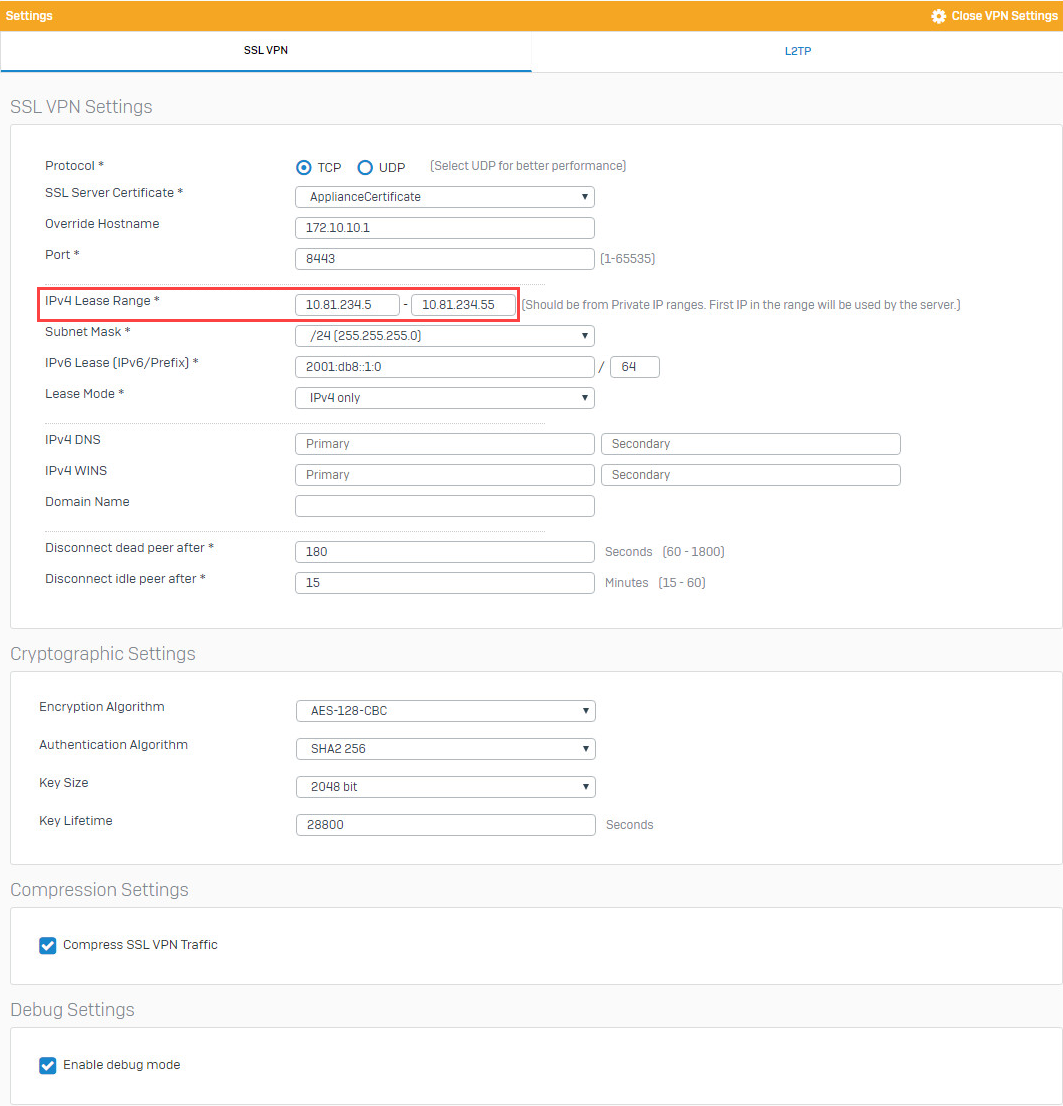Click the Key Lifetime input field
The image size is (1063, 1106).
pos(446,825)
